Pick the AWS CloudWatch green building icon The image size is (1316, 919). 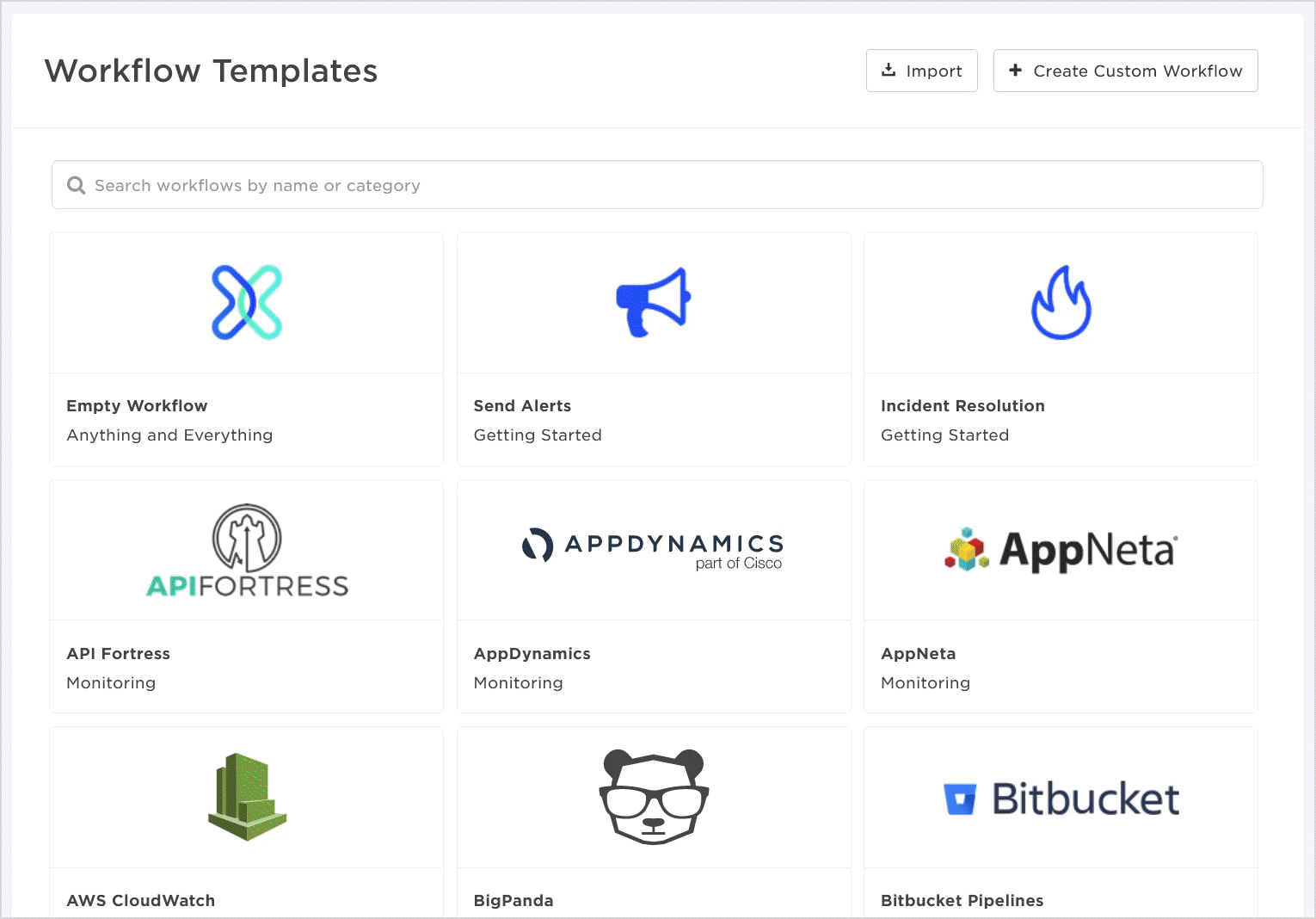247,797
